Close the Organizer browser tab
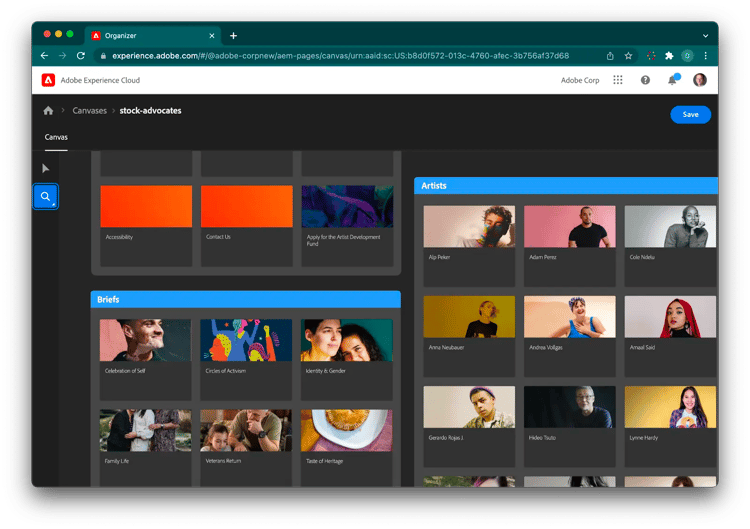Viewport: 750px width, 529px height. [212, 35]
